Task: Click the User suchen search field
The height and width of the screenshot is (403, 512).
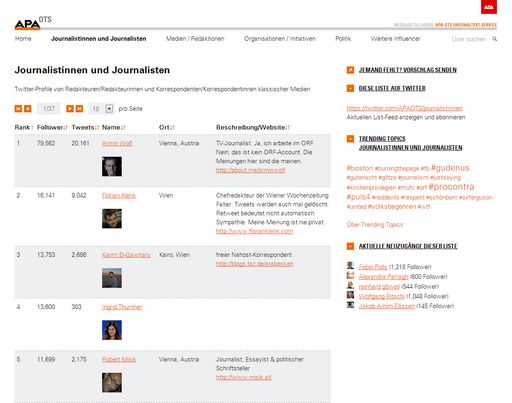Action: 468,39
